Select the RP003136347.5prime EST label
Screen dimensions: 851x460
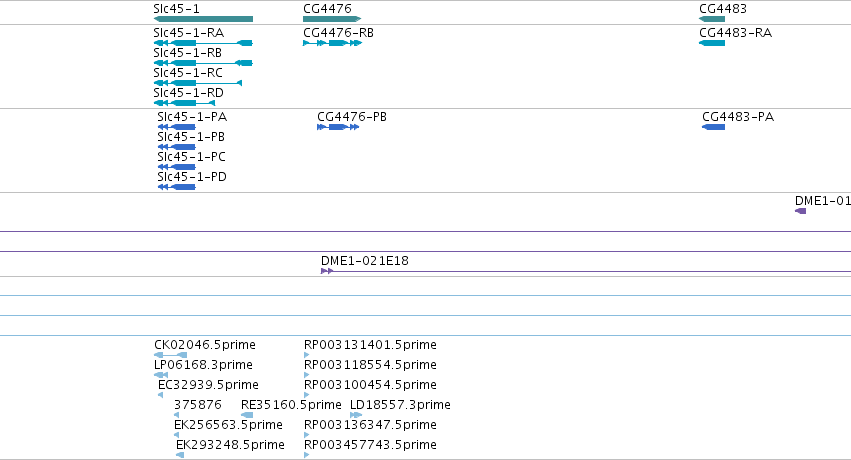click(370, 425)
